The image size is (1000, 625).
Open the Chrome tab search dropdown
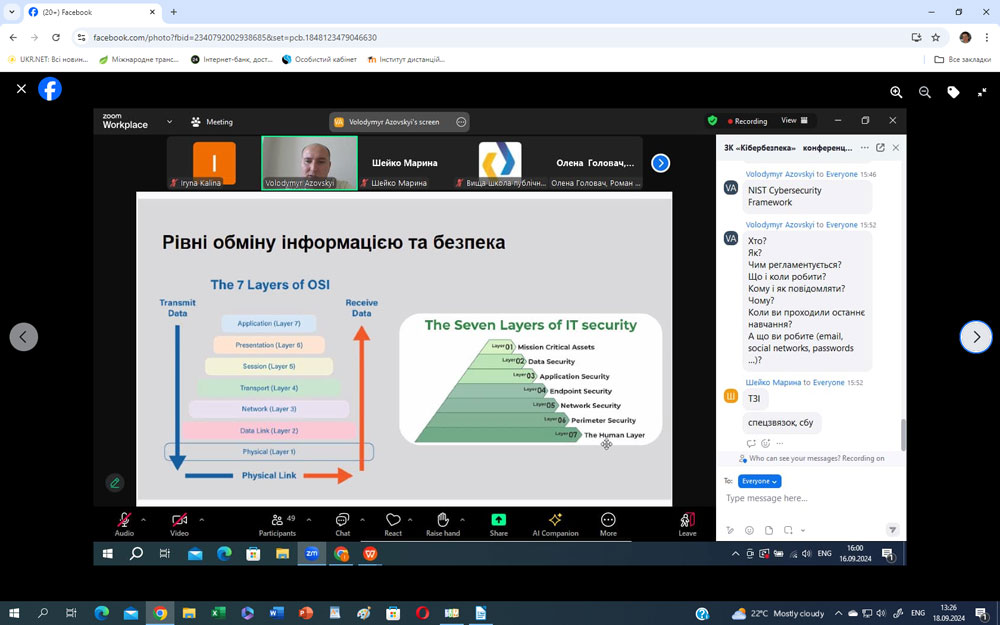[12, 12]
